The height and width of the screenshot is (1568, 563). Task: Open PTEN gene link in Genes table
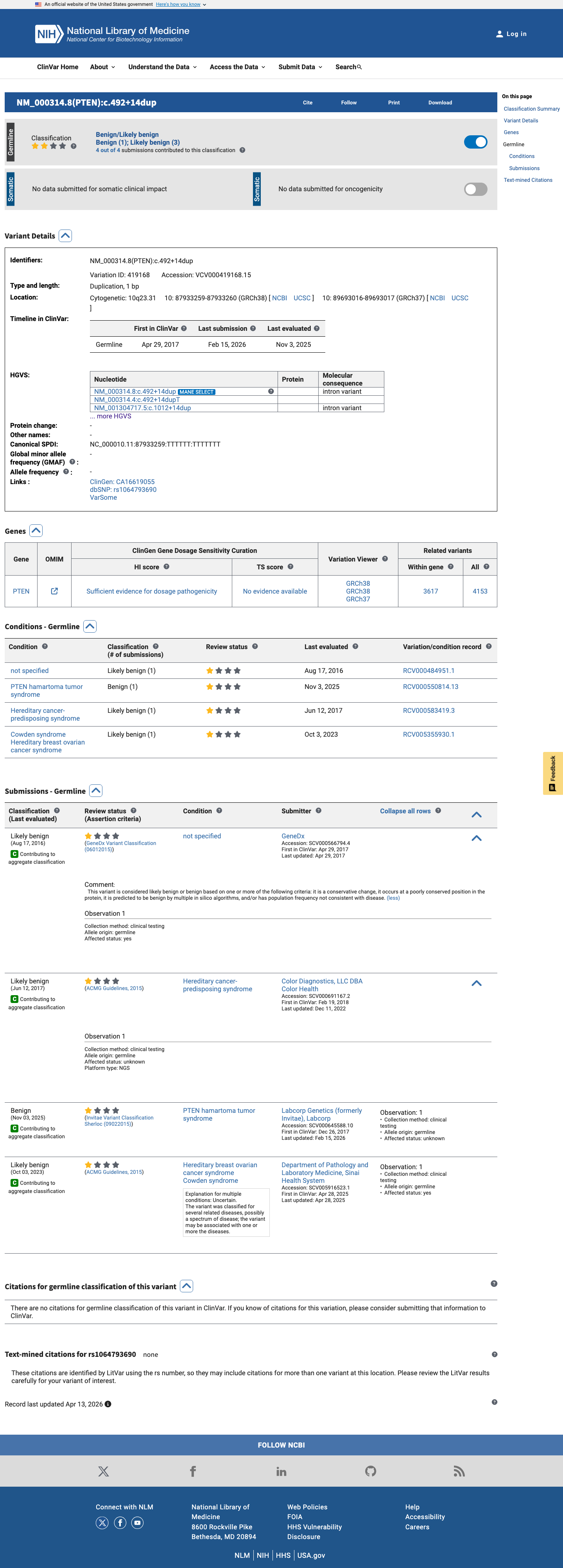point(21,591)
